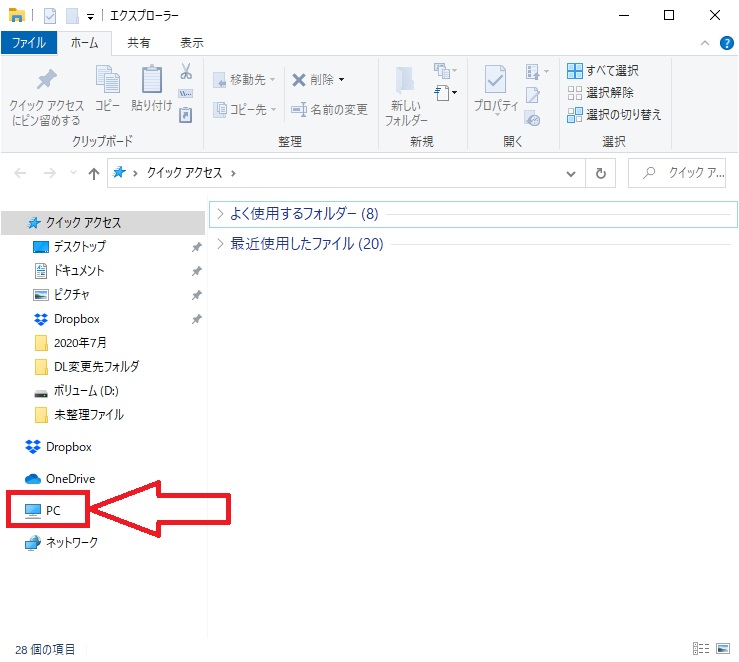The width and height of the screenshot is (739, 662).
Task: Click the scissors Cut icon
Action: coord(186,71)
